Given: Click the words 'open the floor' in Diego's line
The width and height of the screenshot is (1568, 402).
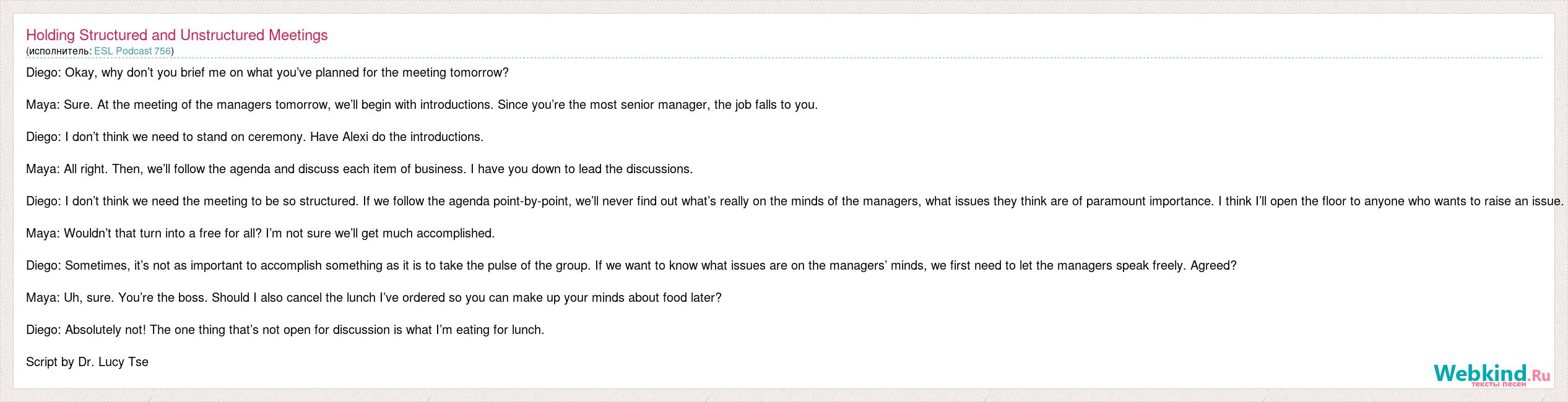Looking at the screenshot, I should (1309, 201).
